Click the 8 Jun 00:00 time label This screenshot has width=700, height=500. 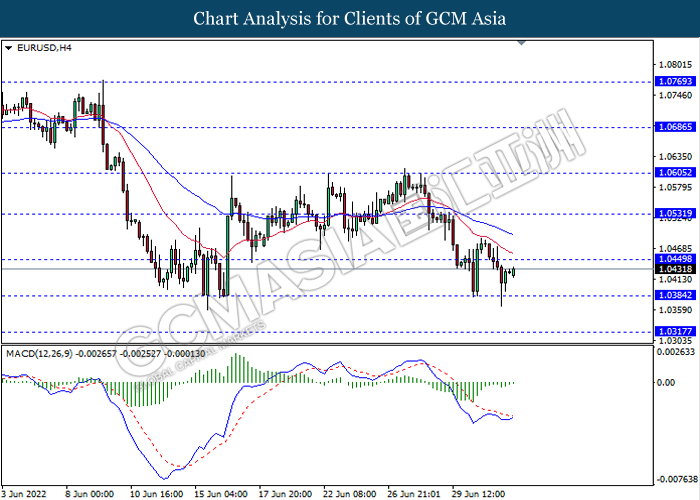tap(90, 494)
